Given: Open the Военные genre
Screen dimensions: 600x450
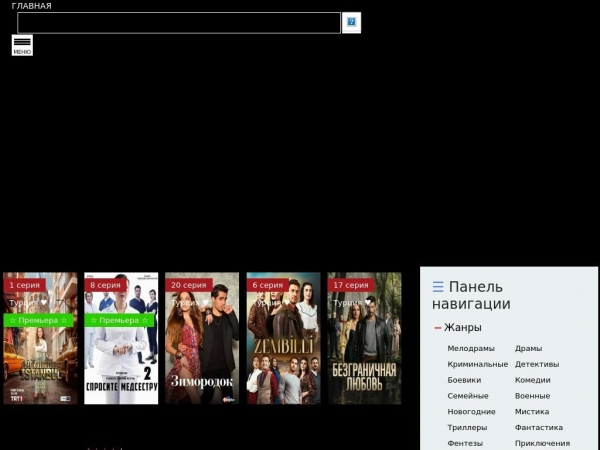Looking at the screenshot, I should (x=532, y=396).
